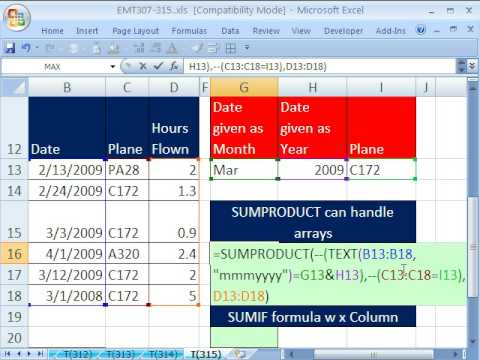Open the round Office Button menu
The width and height of the screenshot is (480, 360).
(x=17, y=17)
